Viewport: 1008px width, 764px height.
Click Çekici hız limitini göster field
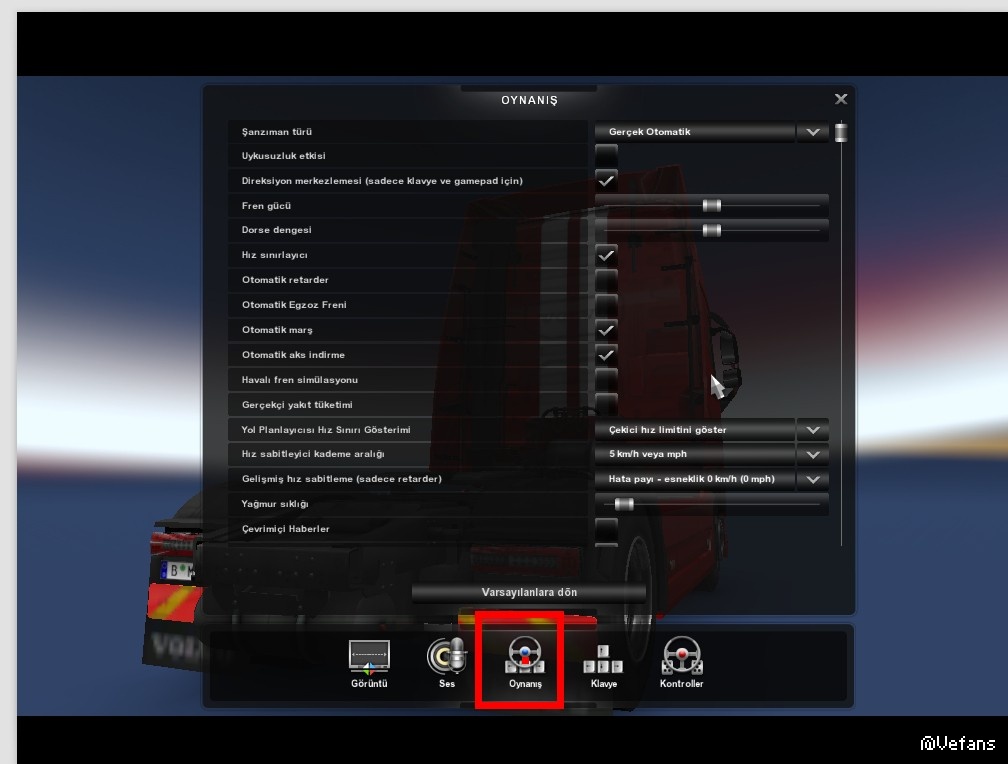[695, 430]
